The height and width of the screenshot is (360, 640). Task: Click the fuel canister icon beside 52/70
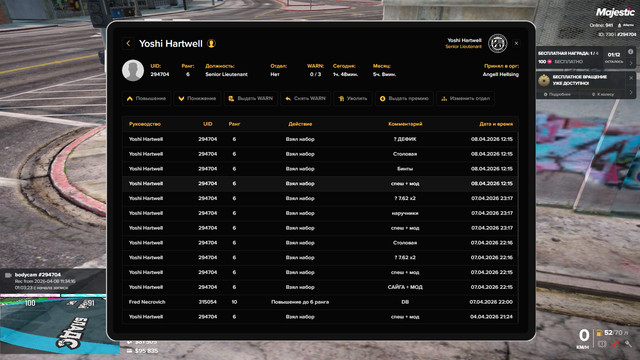(599, 333)
